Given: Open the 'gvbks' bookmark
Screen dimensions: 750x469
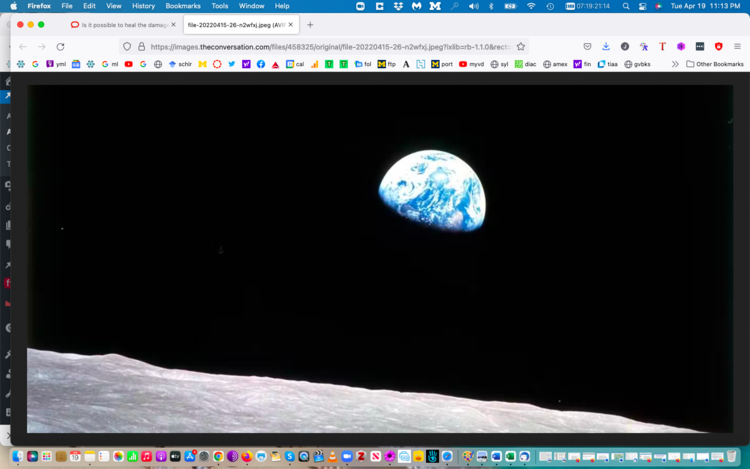Looking at the screenshot, I should [x=637, y=64].
